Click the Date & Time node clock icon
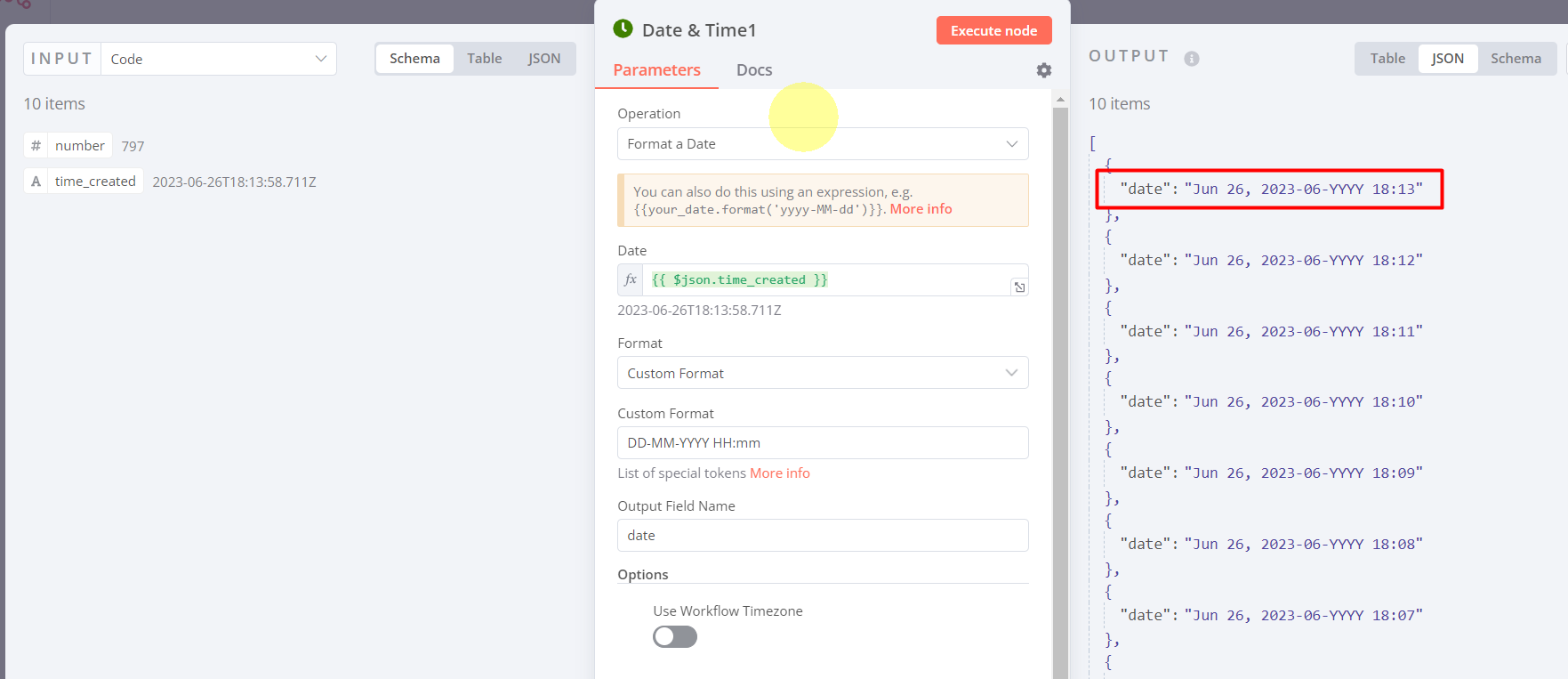 (x=623, y=29)
